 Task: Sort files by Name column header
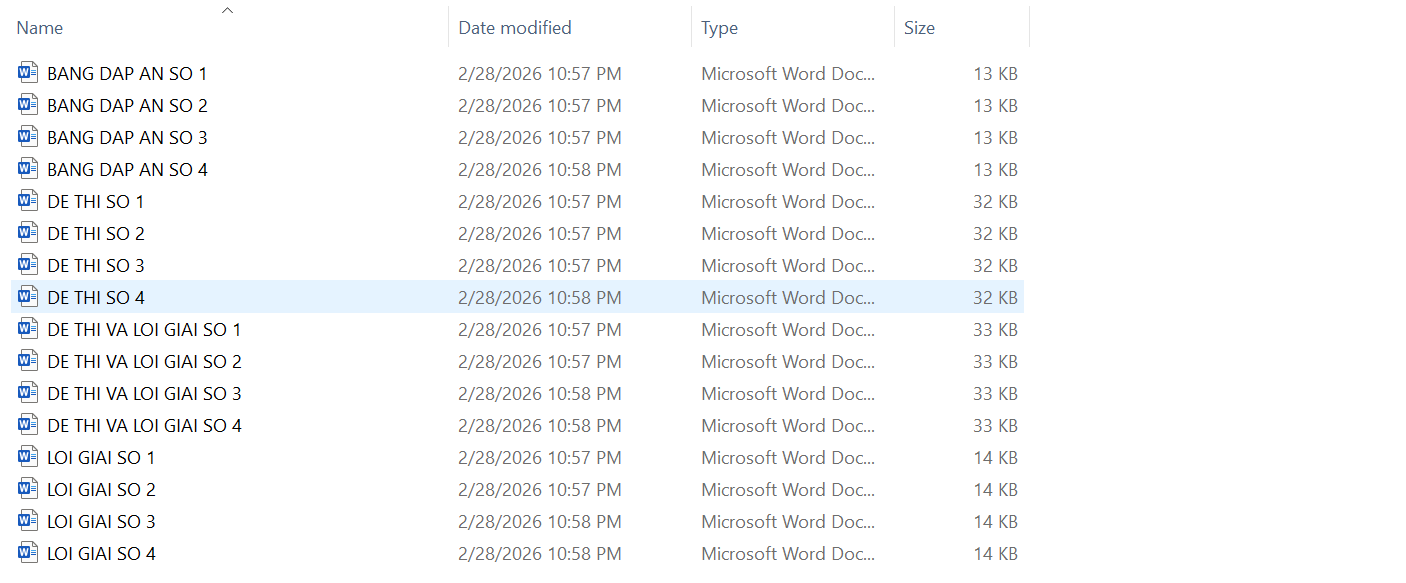40,28
